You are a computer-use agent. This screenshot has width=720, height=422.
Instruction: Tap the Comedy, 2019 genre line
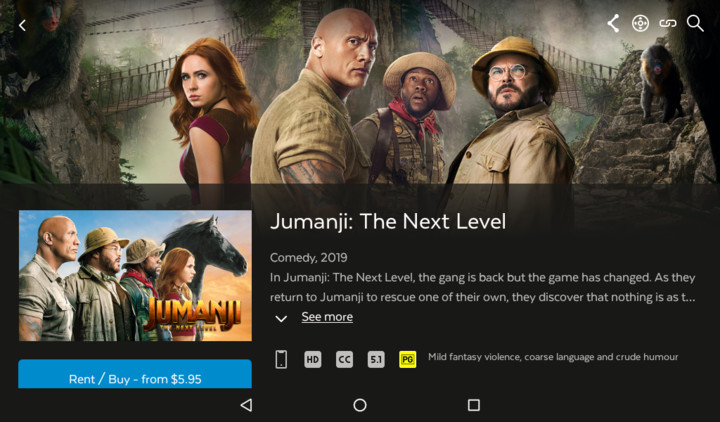309,258
